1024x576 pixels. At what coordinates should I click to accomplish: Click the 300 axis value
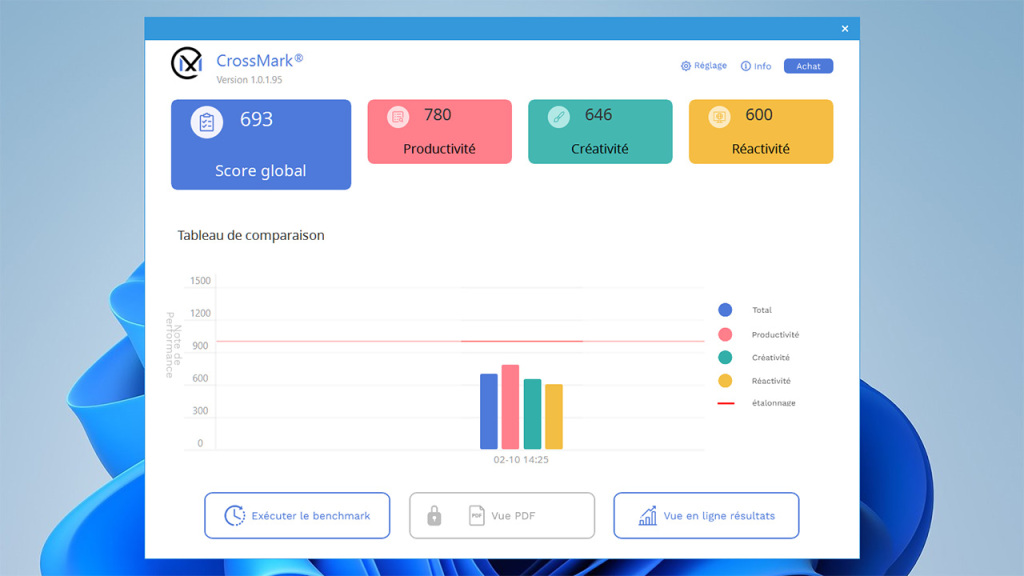(x=200, y=411)
